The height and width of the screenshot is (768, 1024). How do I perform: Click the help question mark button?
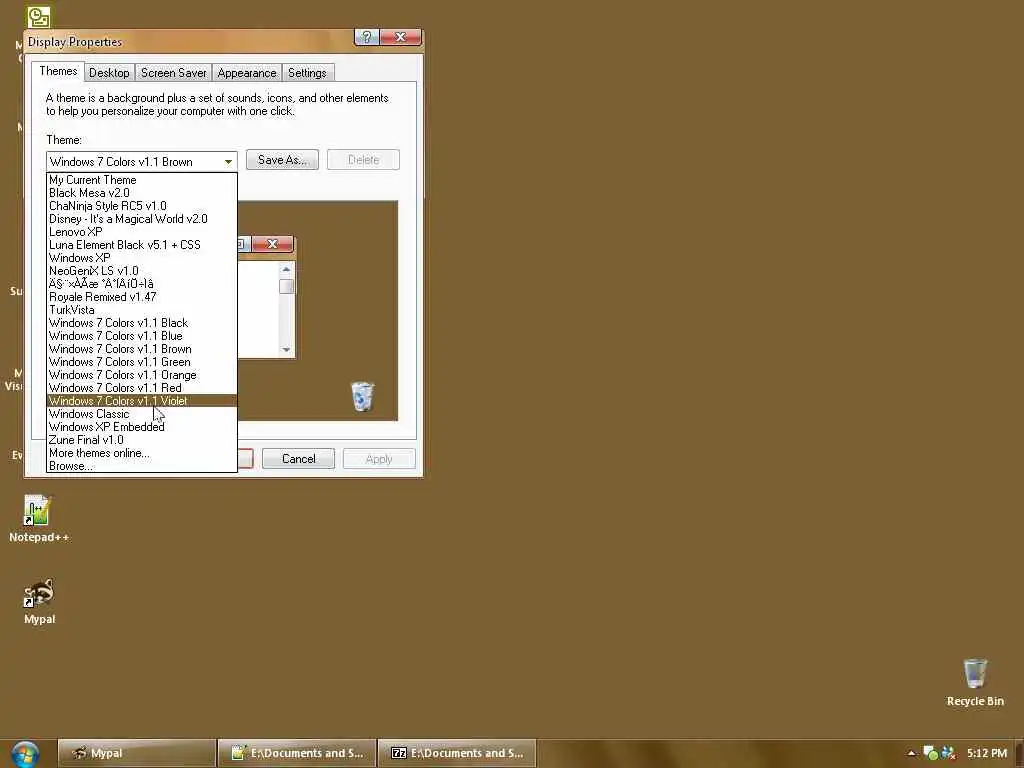click(x=366, y=37)
